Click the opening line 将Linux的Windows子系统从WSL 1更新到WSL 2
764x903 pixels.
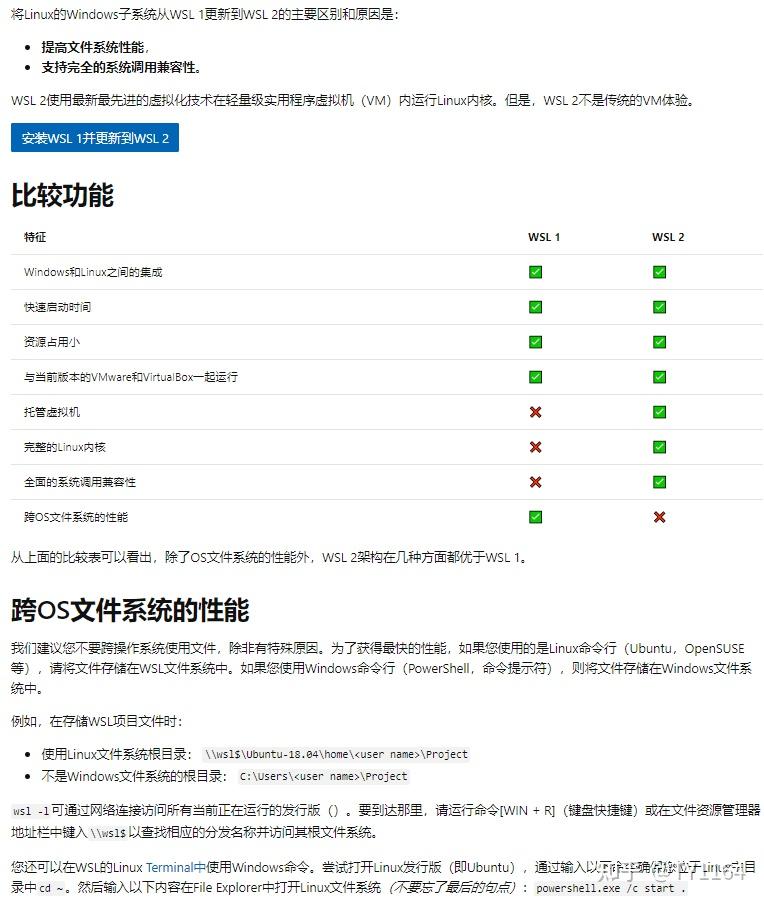coord(204,14)
